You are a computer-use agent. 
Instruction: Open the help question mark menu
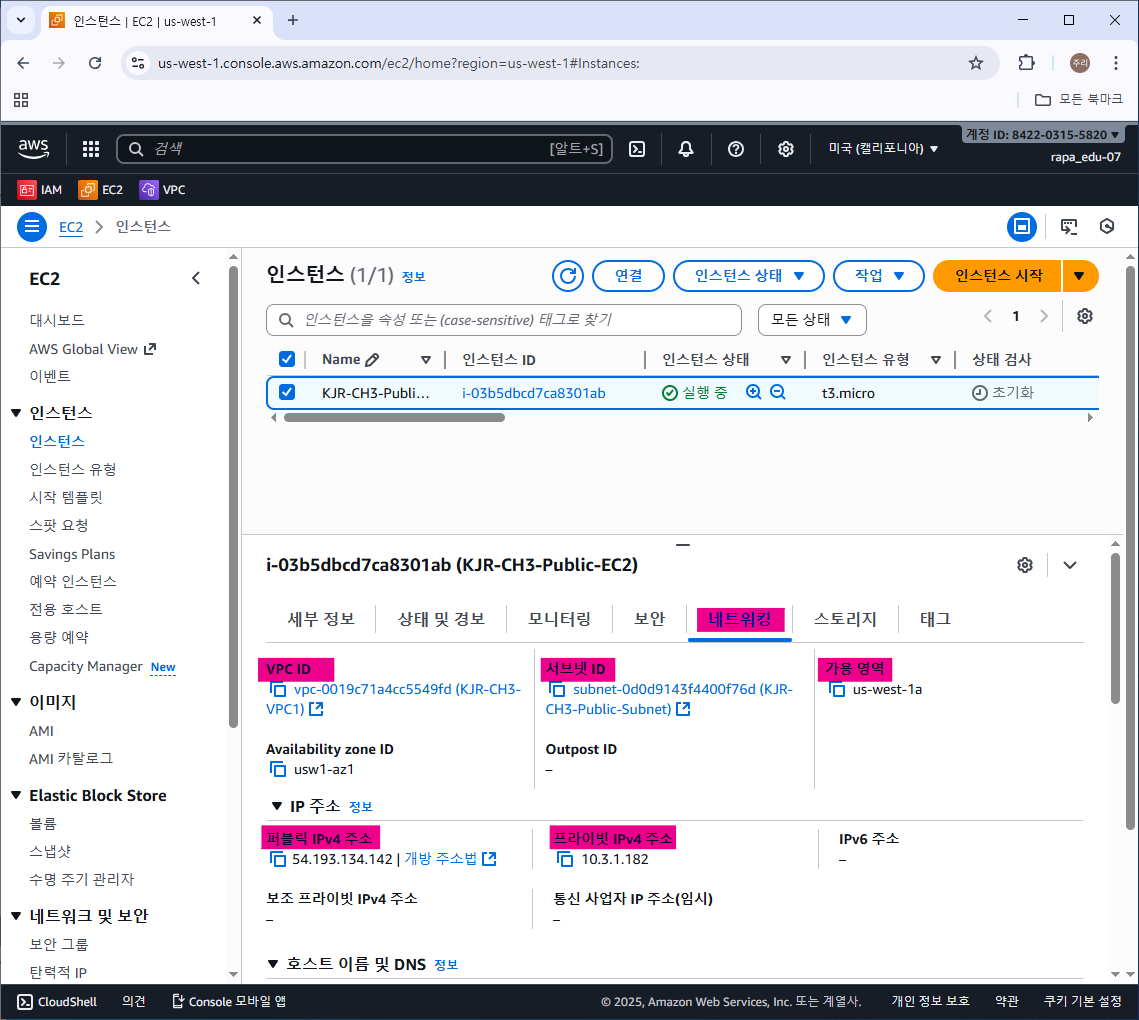pyautogui.click(x=736, y=149)
